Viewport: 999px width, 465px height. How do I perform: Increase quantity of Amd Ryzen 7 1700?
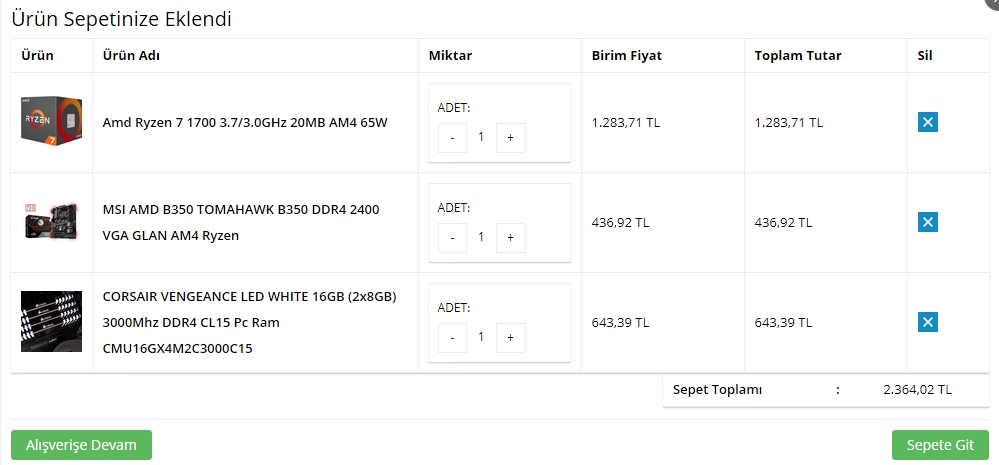510,138
